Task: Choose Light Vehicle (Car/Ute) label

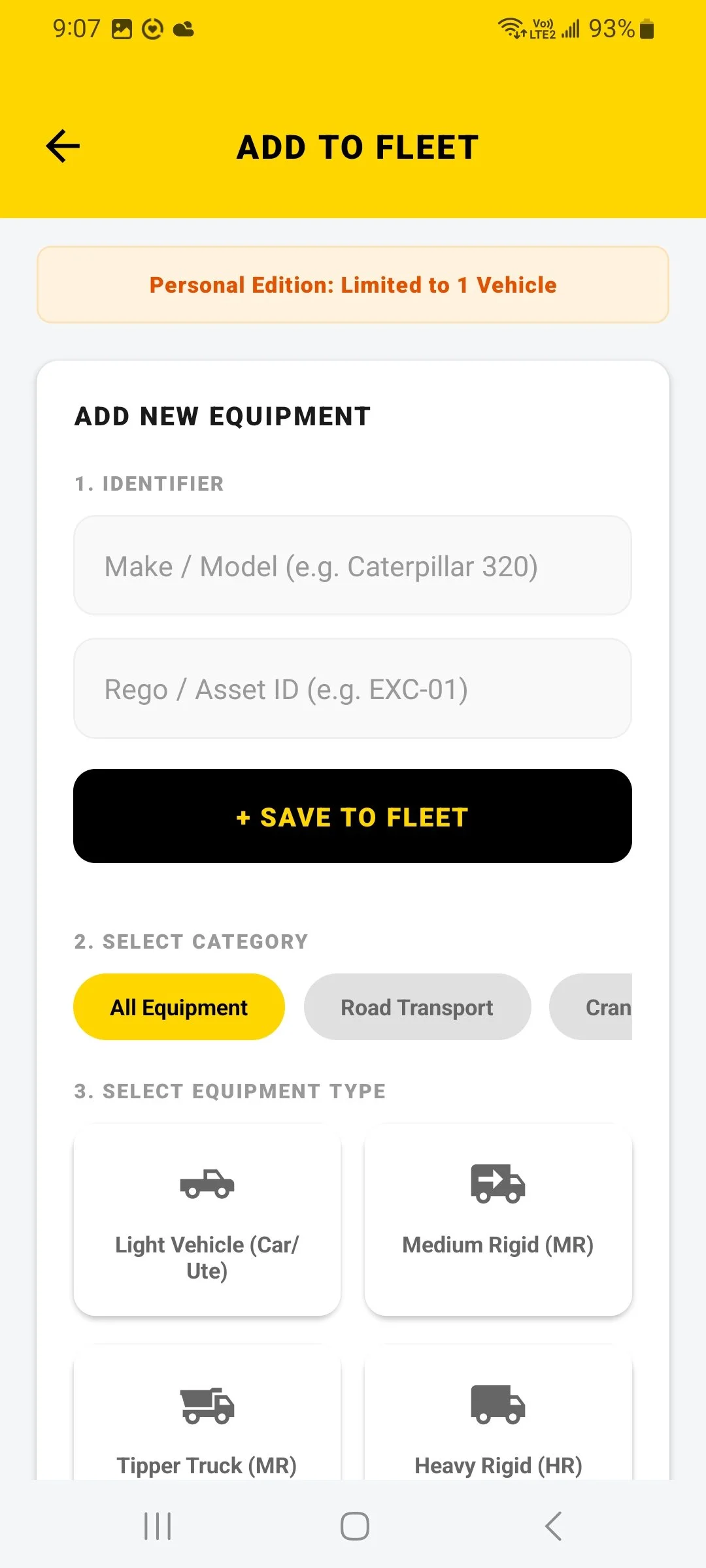Action: point(207,1258)
